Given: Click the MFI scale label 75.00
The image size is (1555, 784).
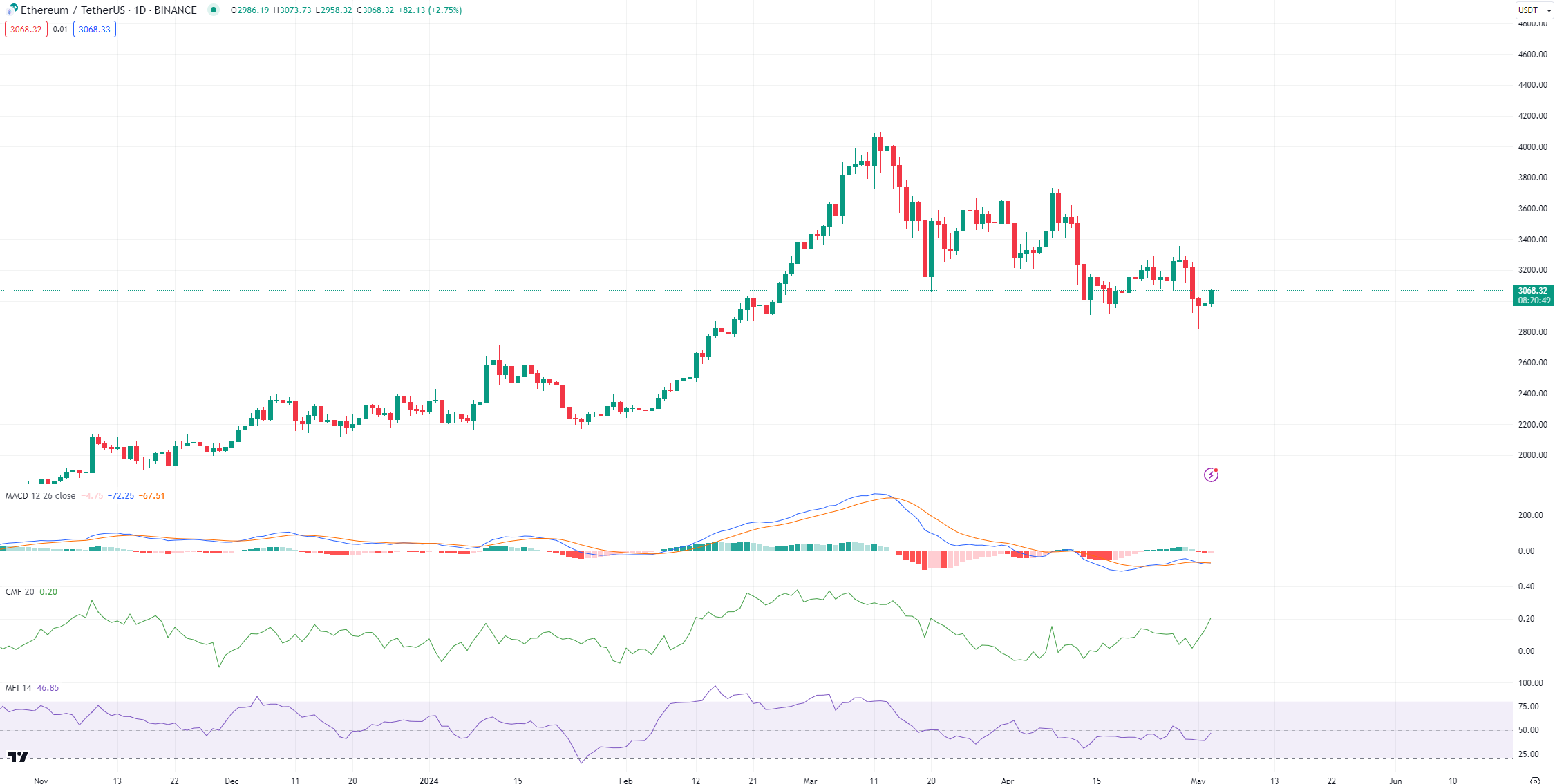Looking at the screenshot, I should click(x=1528, y=706).
